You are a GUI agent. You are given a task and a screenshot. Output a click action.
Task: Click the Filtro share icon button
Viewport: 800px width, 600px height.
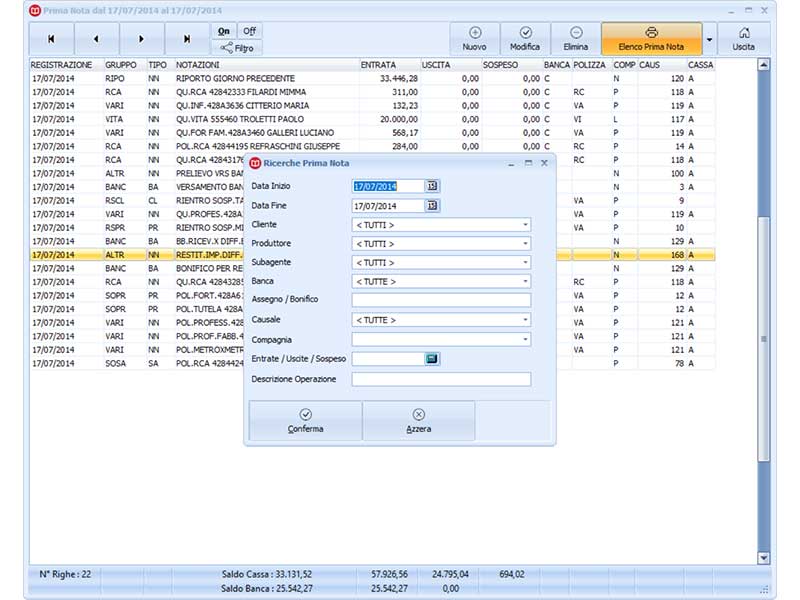click(x=237, y=48)
